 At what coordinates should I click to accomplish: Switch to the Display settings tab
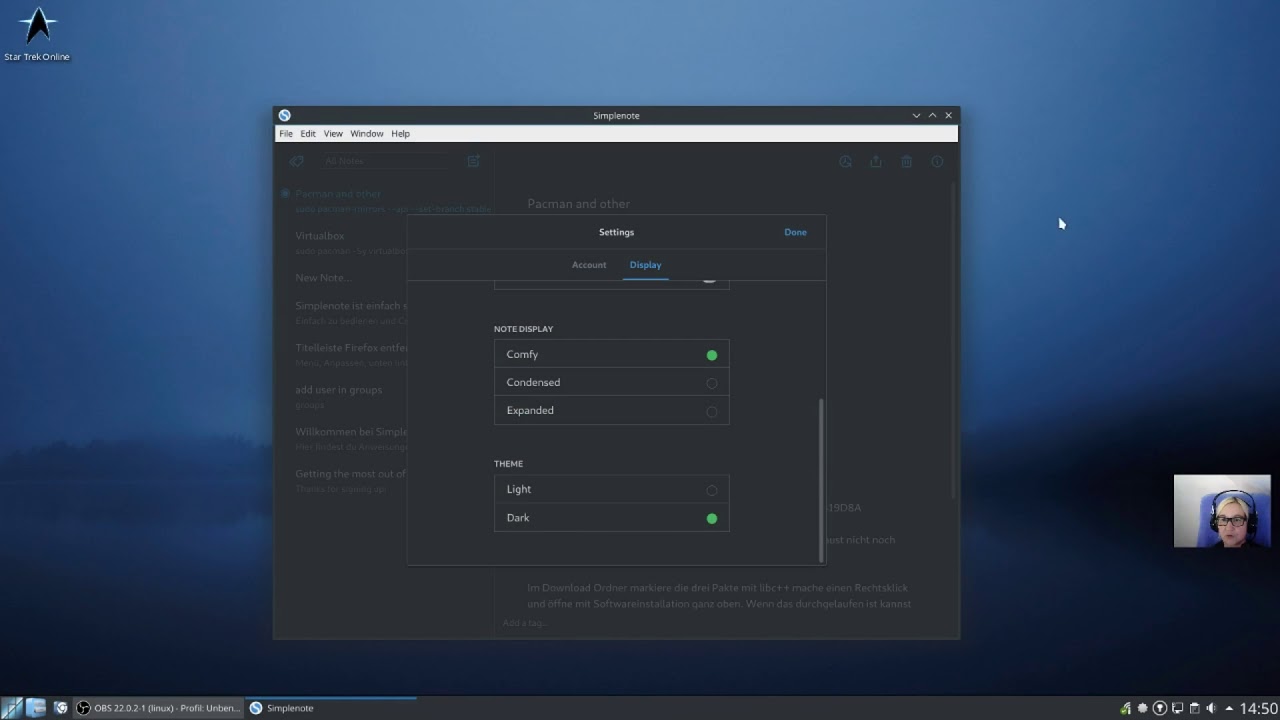pos(645,265)
